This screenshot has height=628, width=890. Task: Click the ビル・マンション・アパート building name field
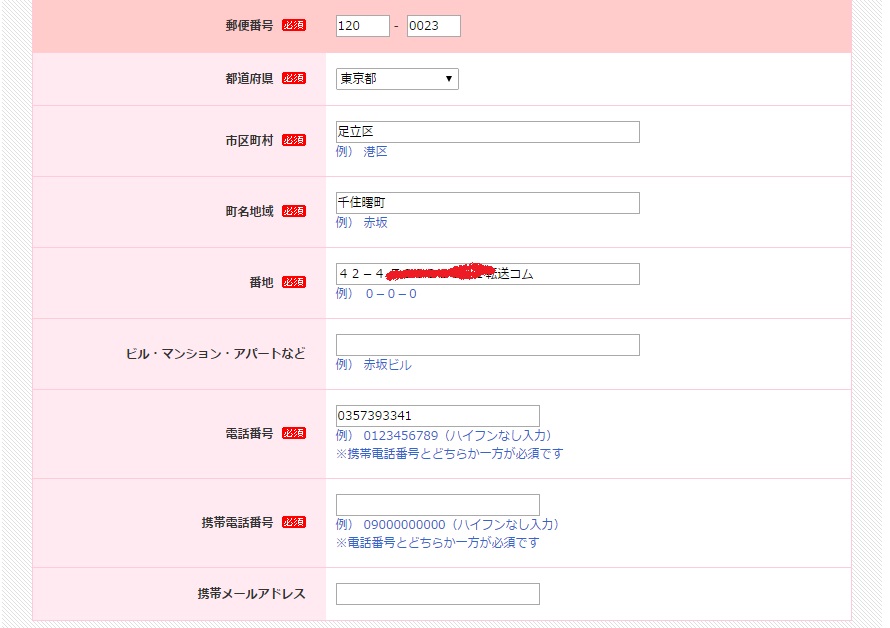[x=488, y=345]
